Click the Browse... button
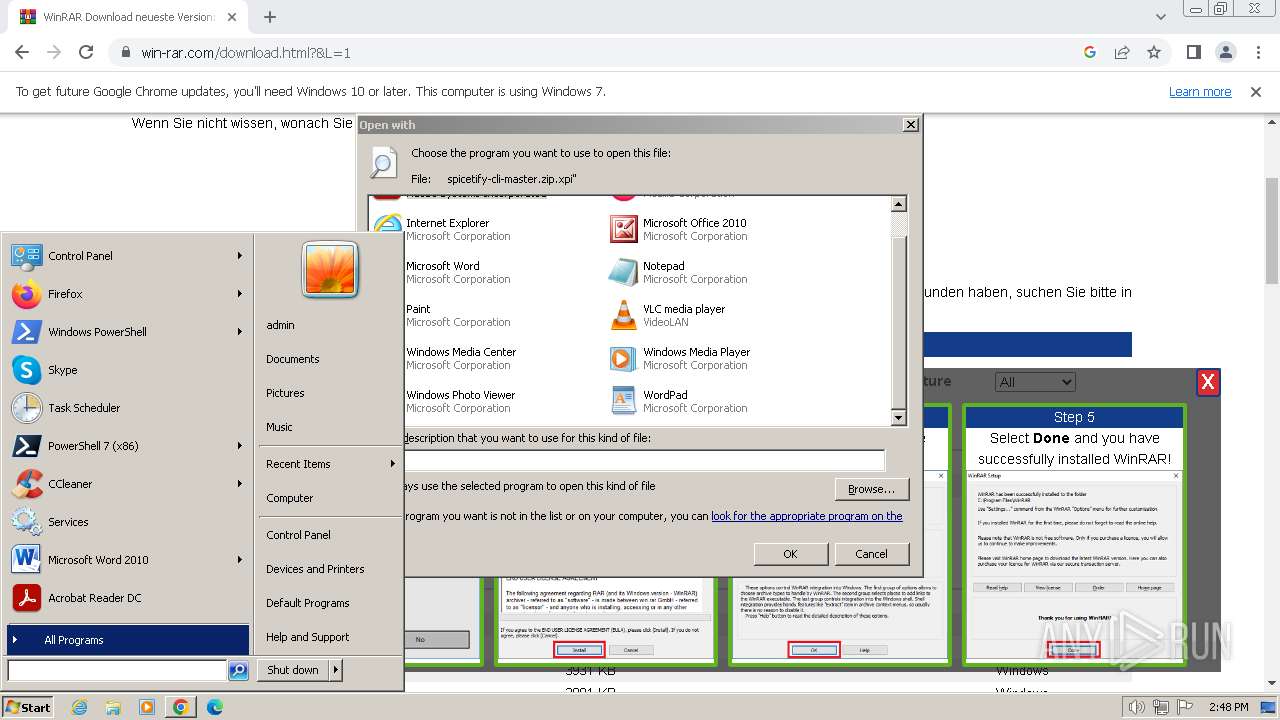1280x720 pixels. pos(871,489)
